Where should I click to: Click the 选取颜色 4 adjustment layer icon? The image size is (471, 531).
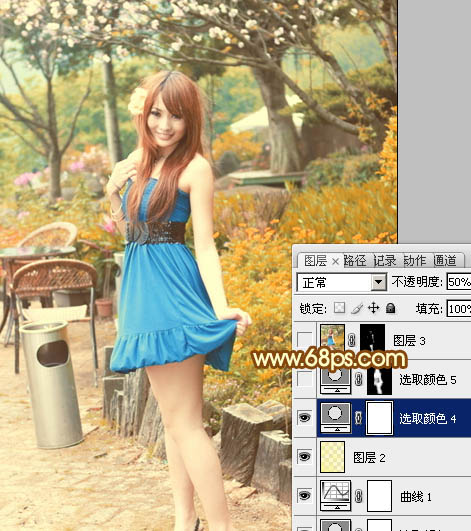[x=335, y=418]
